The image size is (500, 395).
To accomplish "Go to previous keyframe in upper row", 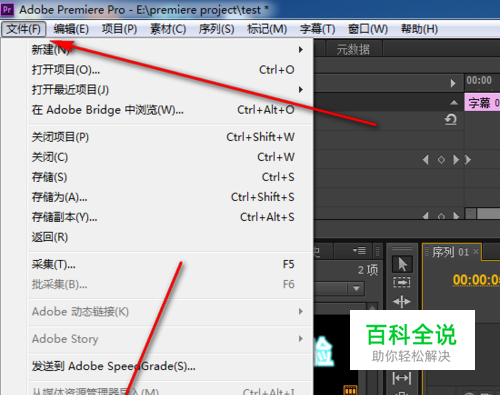I will (425, 160).
